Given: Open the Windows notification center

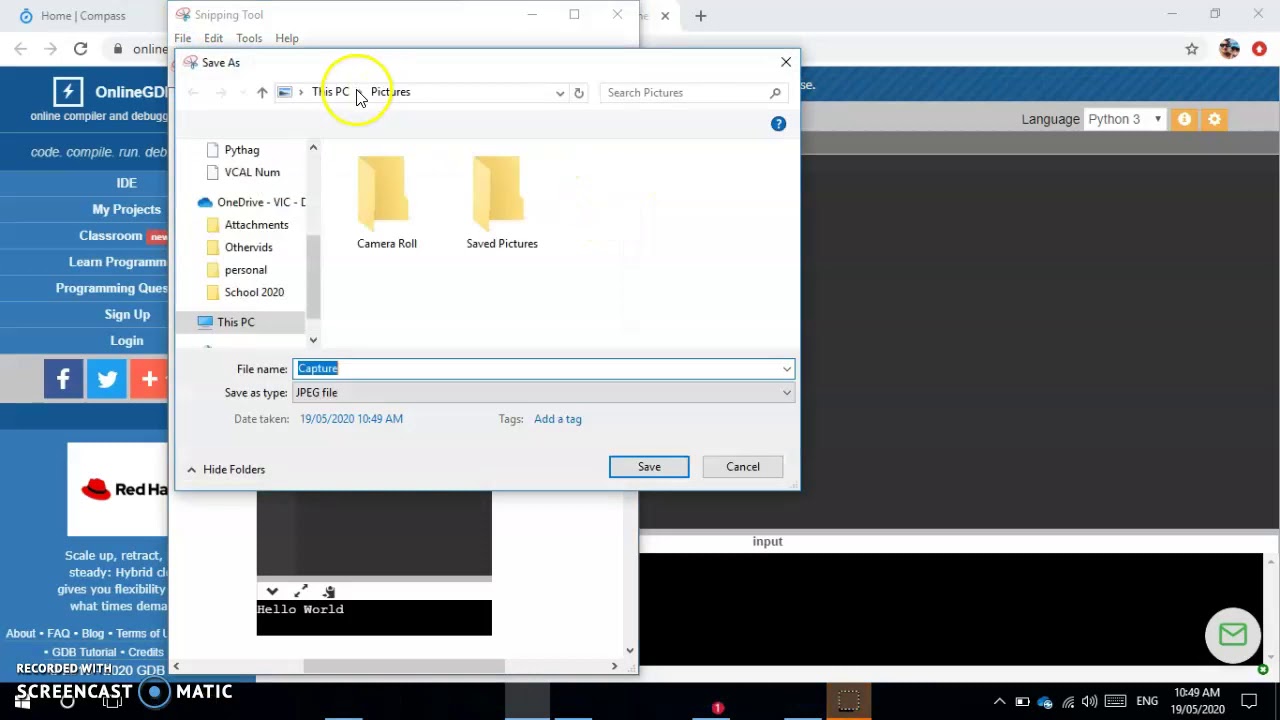Looking at the screenshot, I should pos(1249,701).
